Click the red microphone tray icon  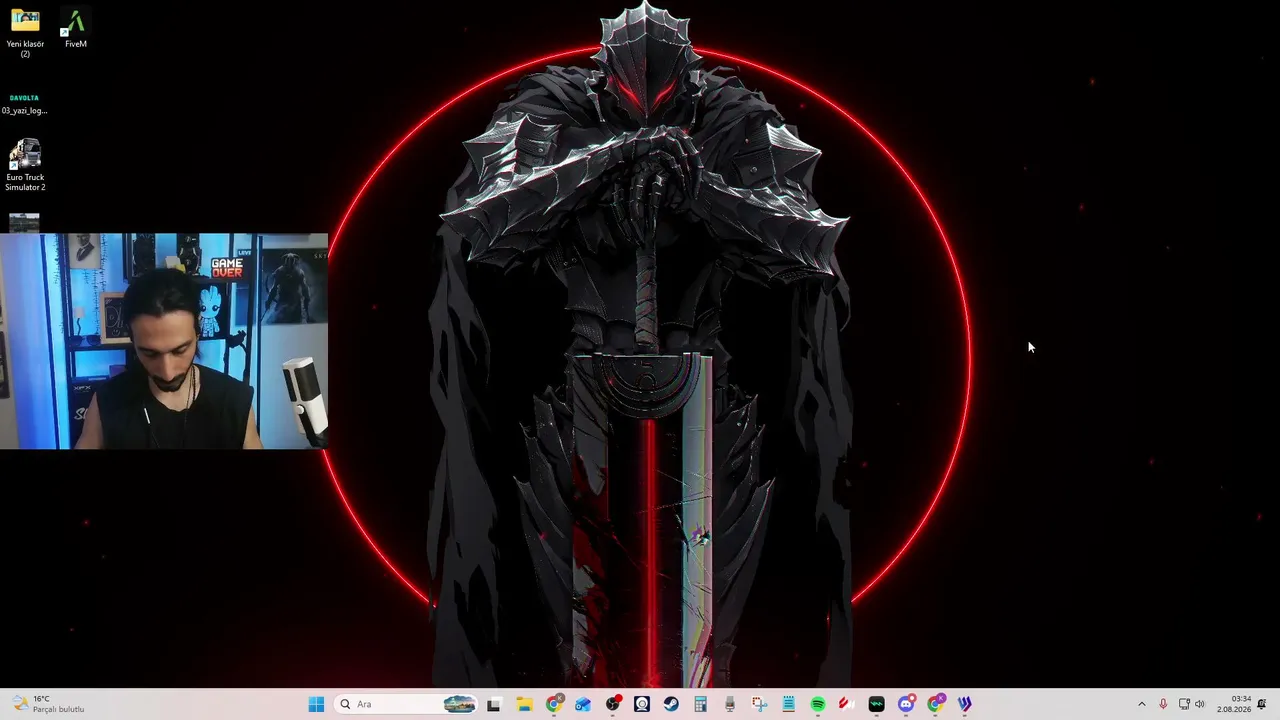[1163, 704]
